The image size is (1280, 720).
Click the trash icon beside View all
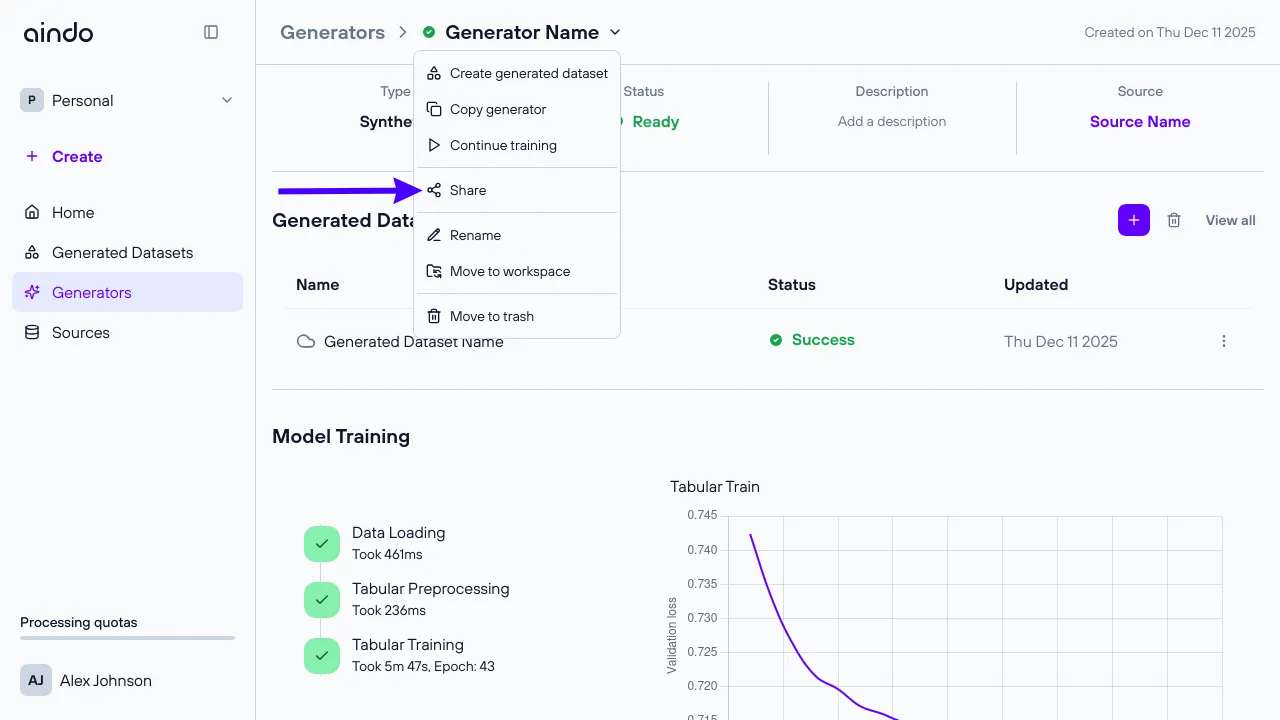pyautogui.click(x=1174, y=220)
